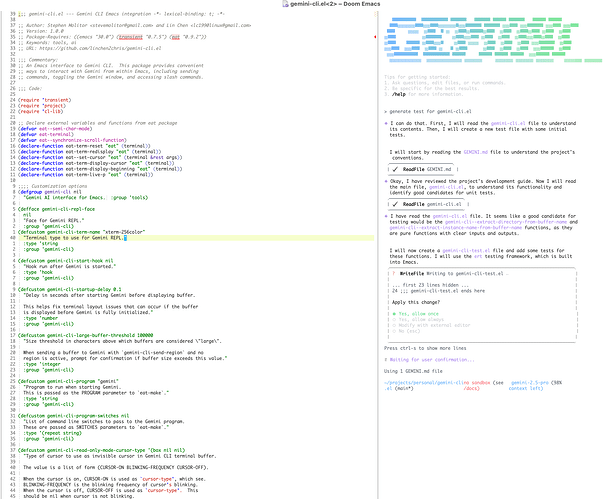Image resolution: width=616 pixels, height=499 pixels.
Task: Click the ";;;; Customization options" comment
Action: pyautogui.click(x=52, y=186)
